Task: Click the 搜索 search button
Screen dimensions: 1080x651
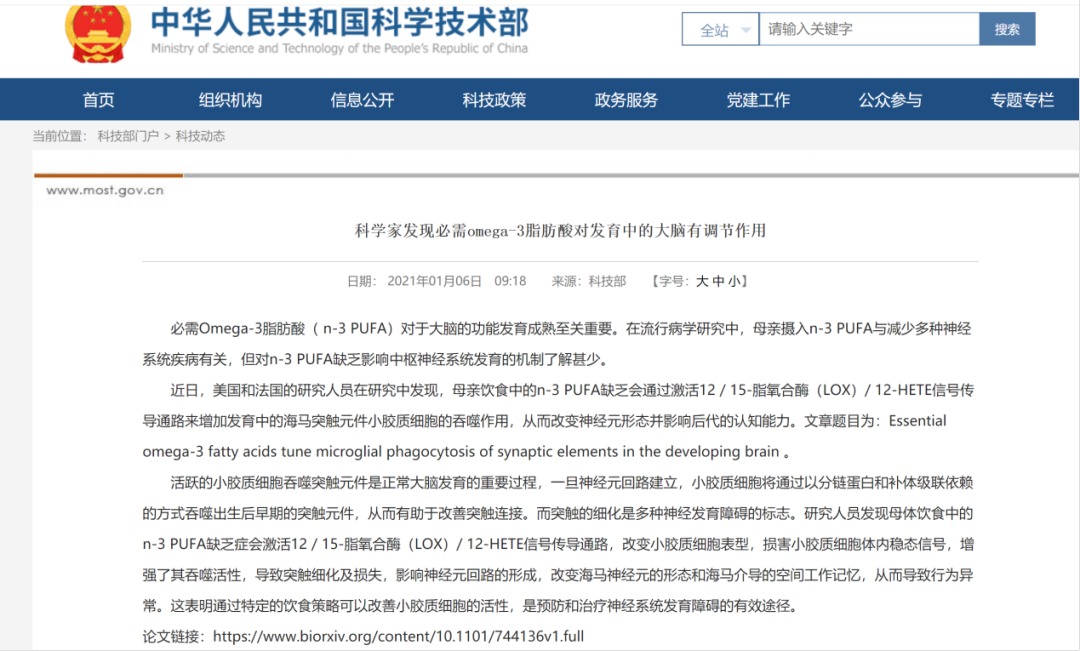Action: point(1007,29)
